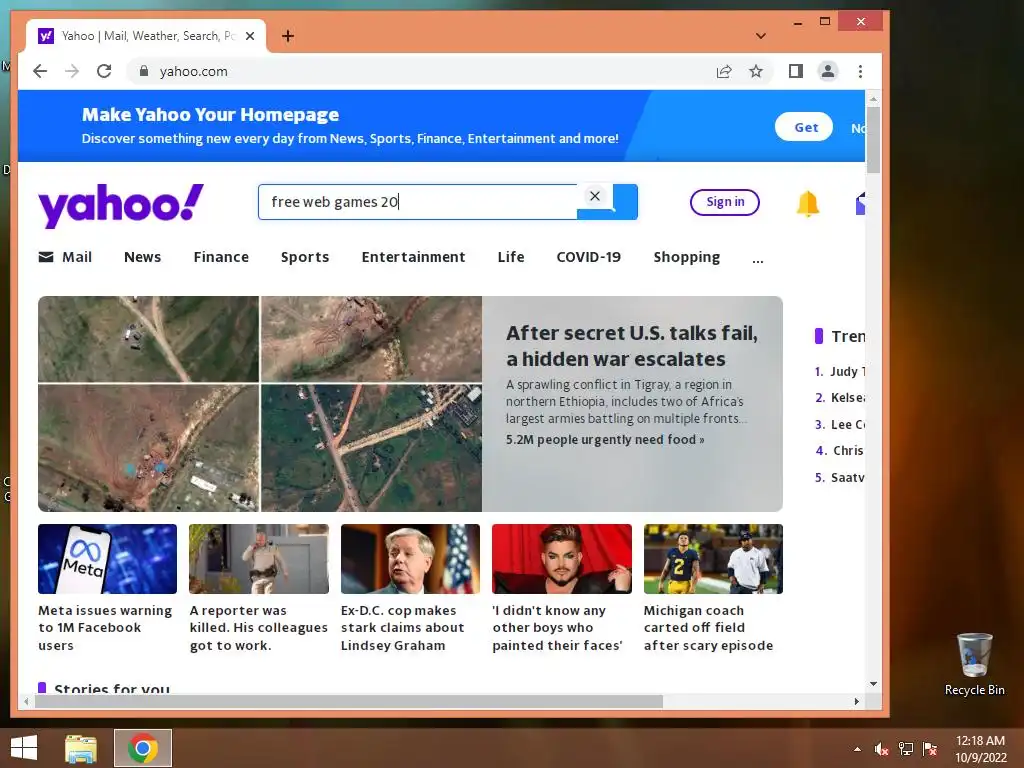Image resolution: width=1024 pixels, height=768 pixels.
Task: Open File Explorer from the taskbar
Action: tap(81, 748)
